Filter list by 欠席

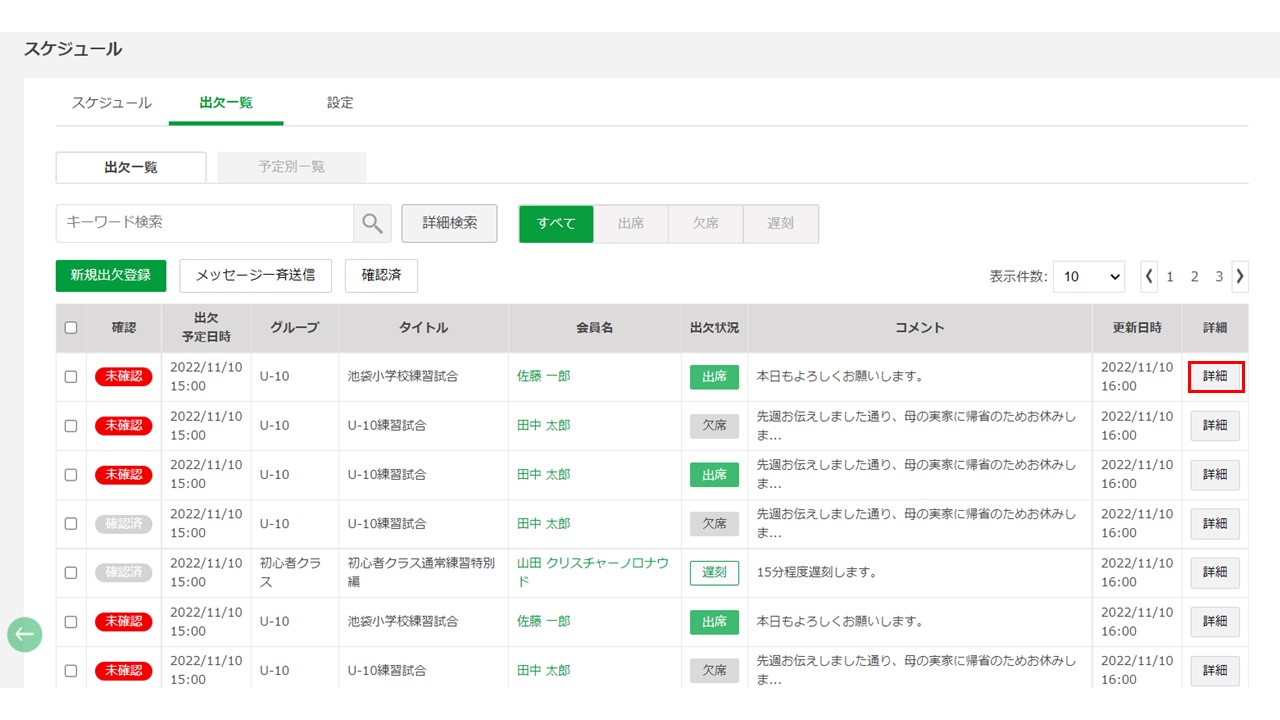(x=706, y=224)
